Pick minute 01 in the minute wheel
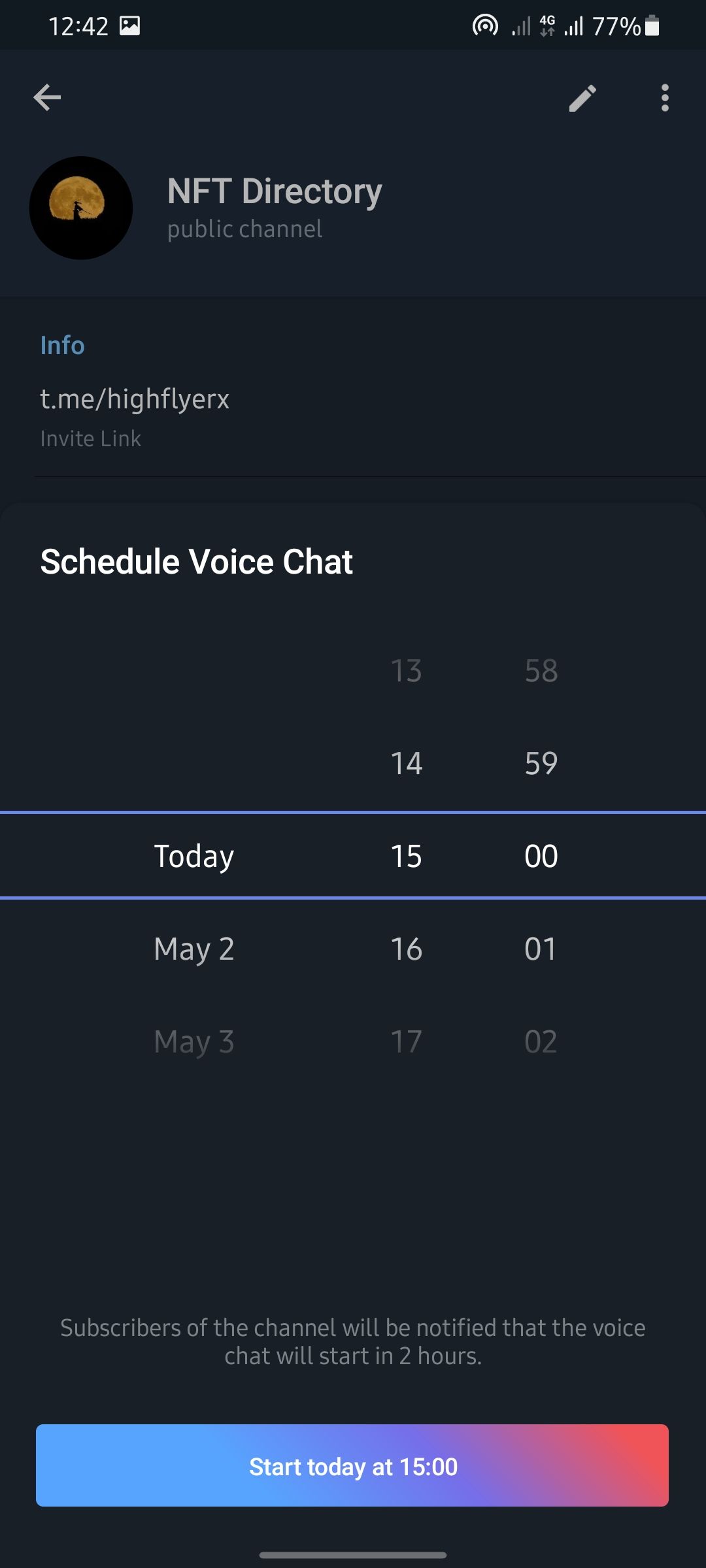The image size is (706, 1568). pos(541,949)
